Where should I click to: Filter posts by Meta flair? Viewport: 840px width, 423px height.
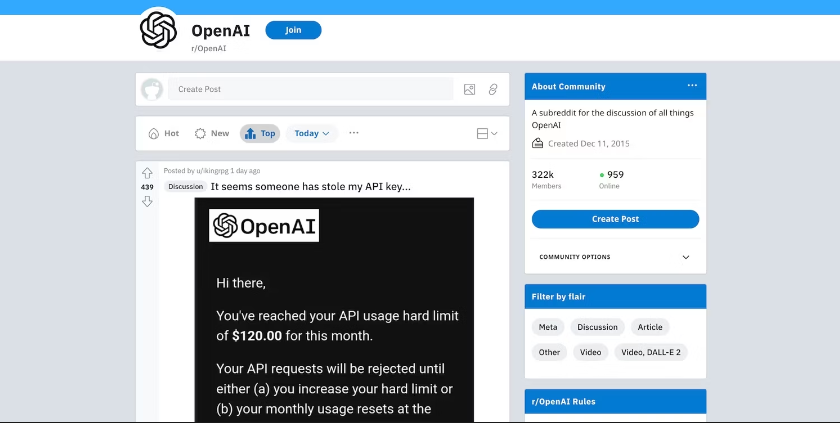coord(548,327)
